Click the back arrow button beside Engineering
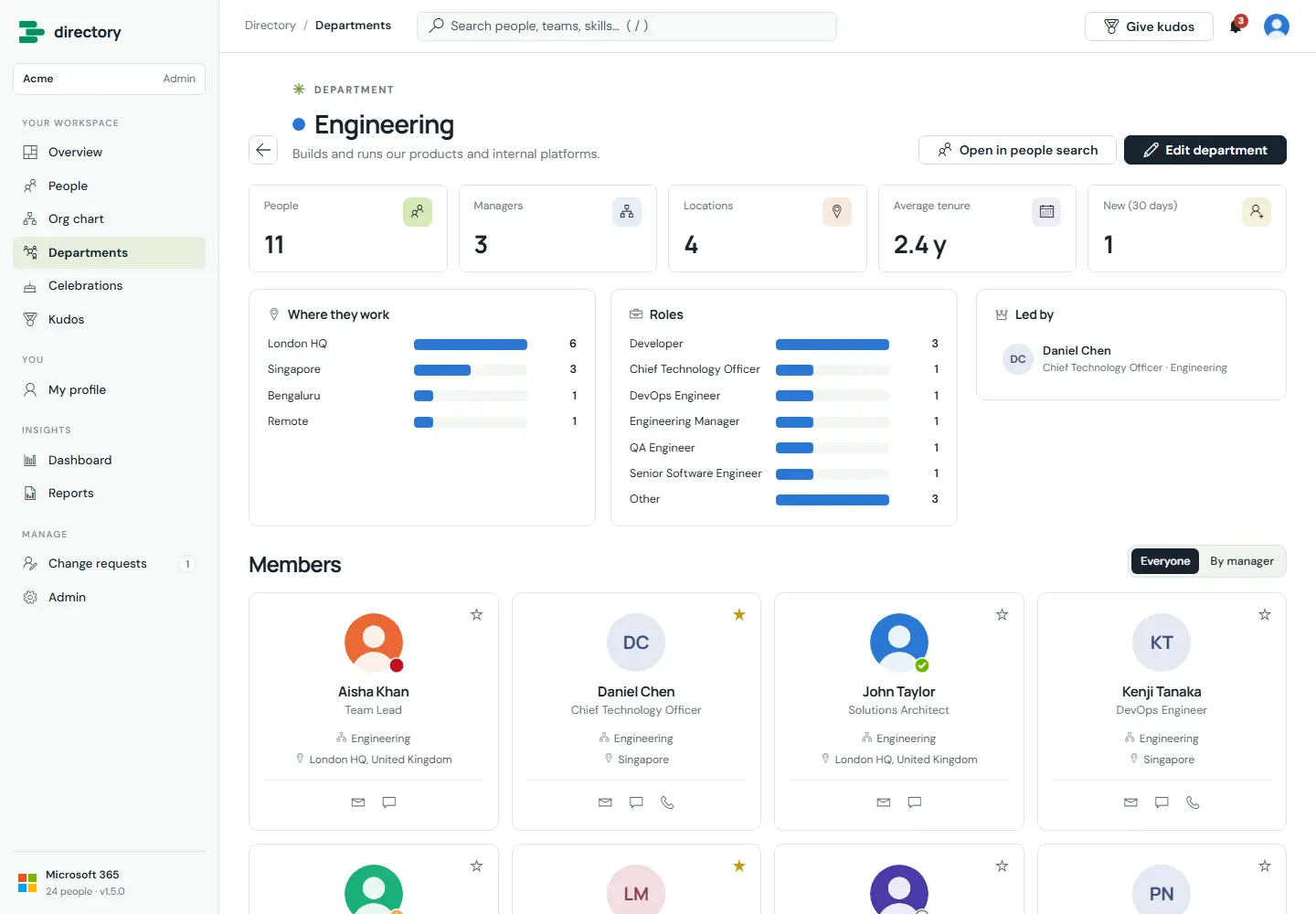This screenshot has height=914, width=1316. point(263,150)
